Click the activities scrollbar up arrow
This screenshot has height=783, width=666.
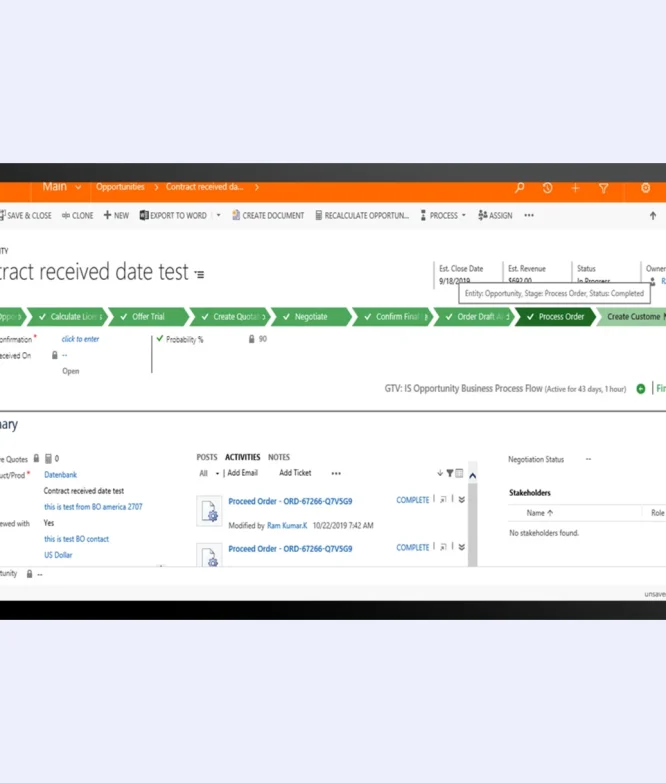(x=472, y=475)
